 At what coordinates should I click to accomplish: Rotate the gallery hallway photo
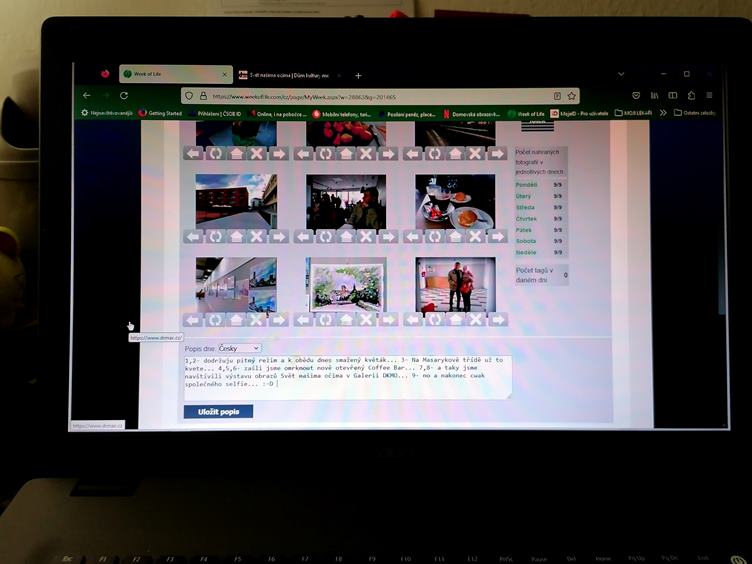[x=215, y=320]
